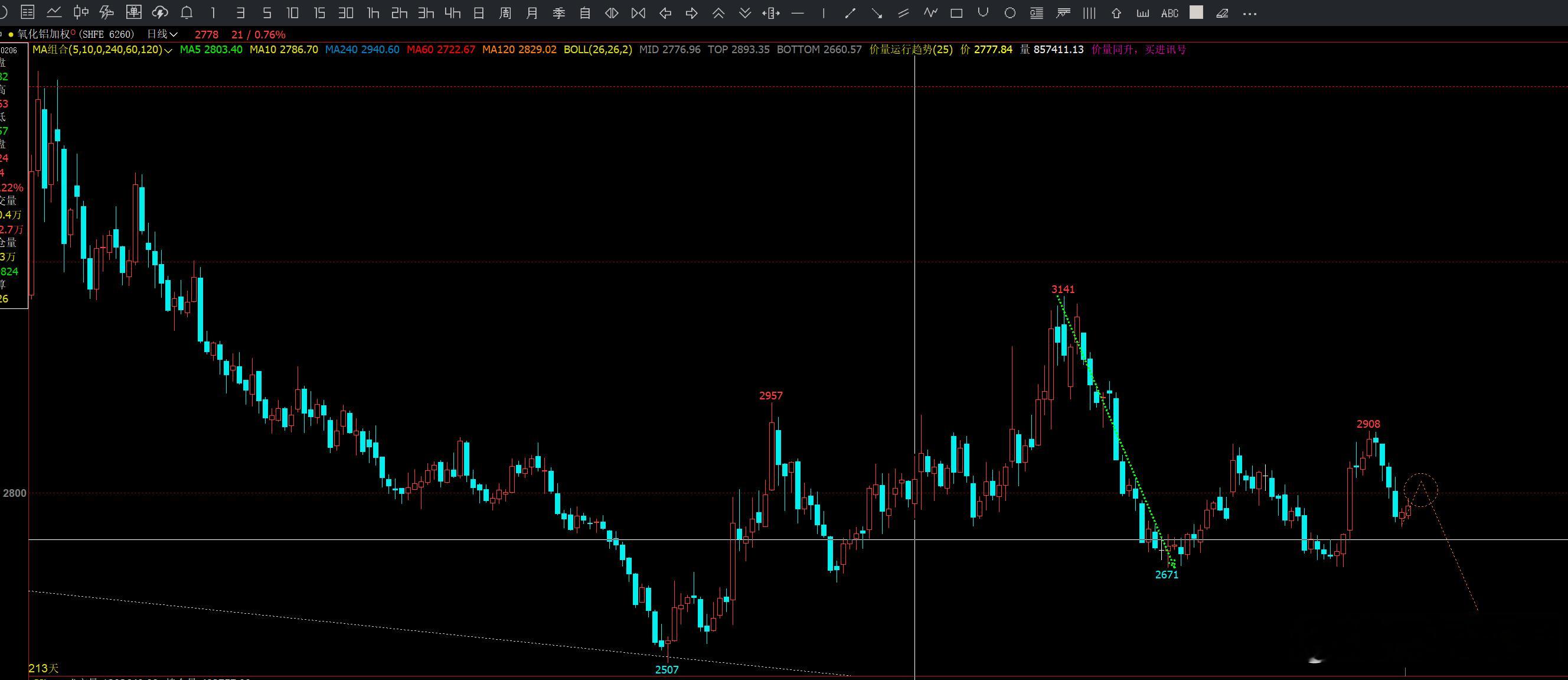Switch to the 2h period

click(399, 13)
